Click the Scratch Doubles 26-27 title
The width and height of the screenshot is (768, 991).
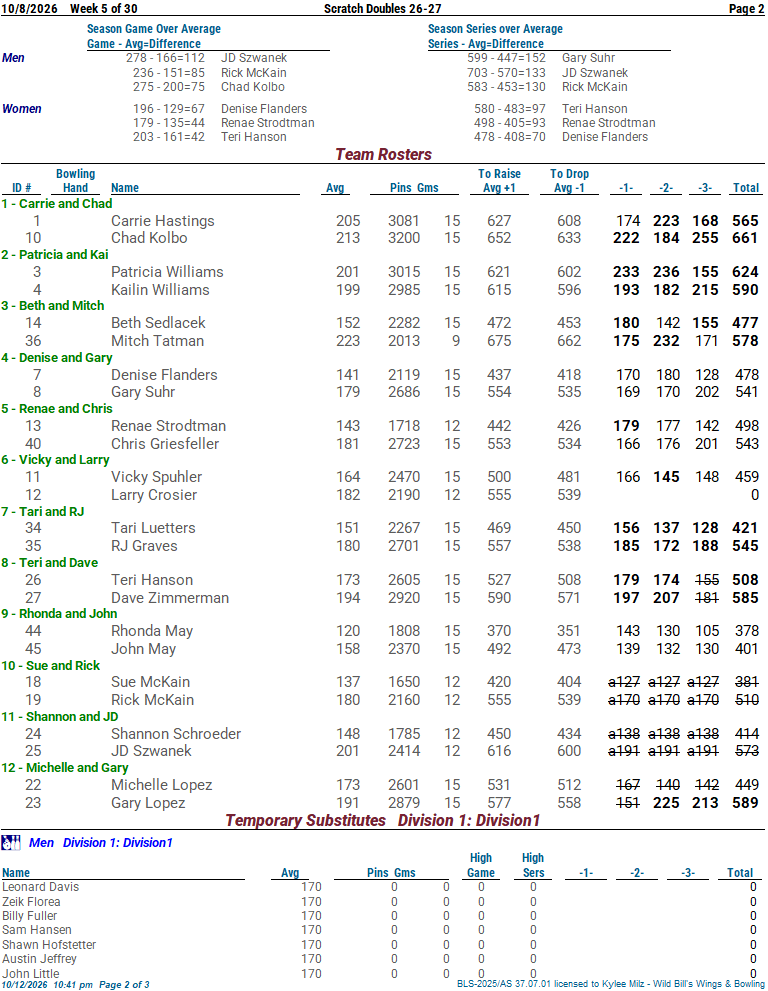[x=382, y=9]
